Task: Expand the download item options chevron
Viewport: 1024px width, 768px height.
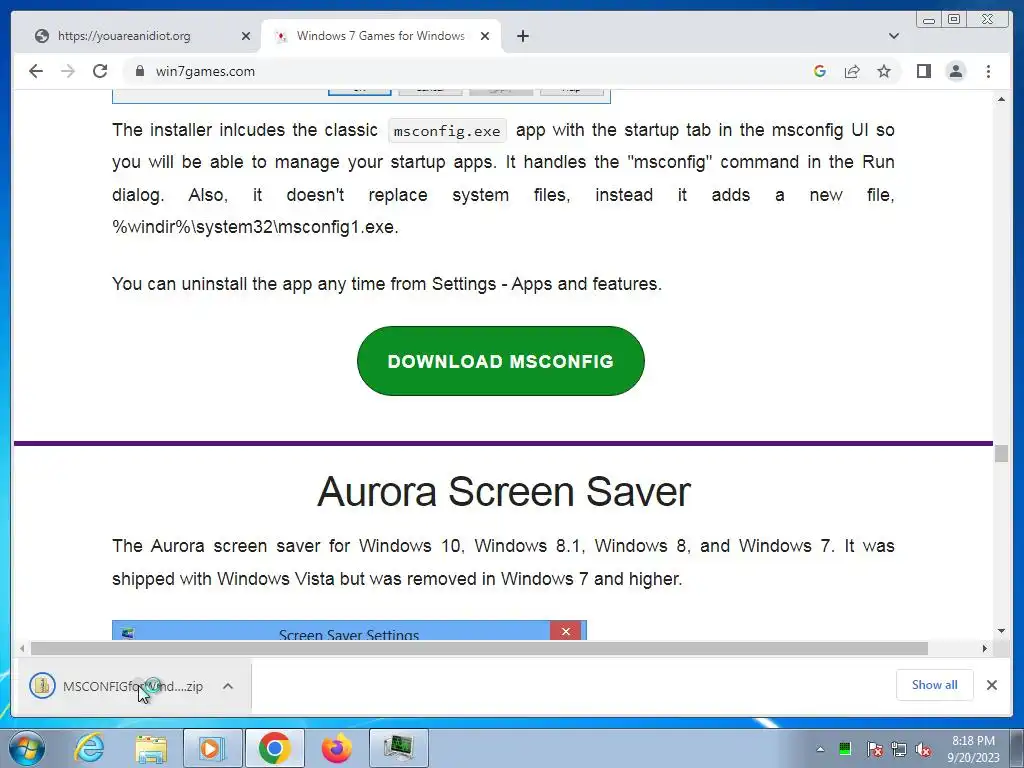Action: click(228, 686)
